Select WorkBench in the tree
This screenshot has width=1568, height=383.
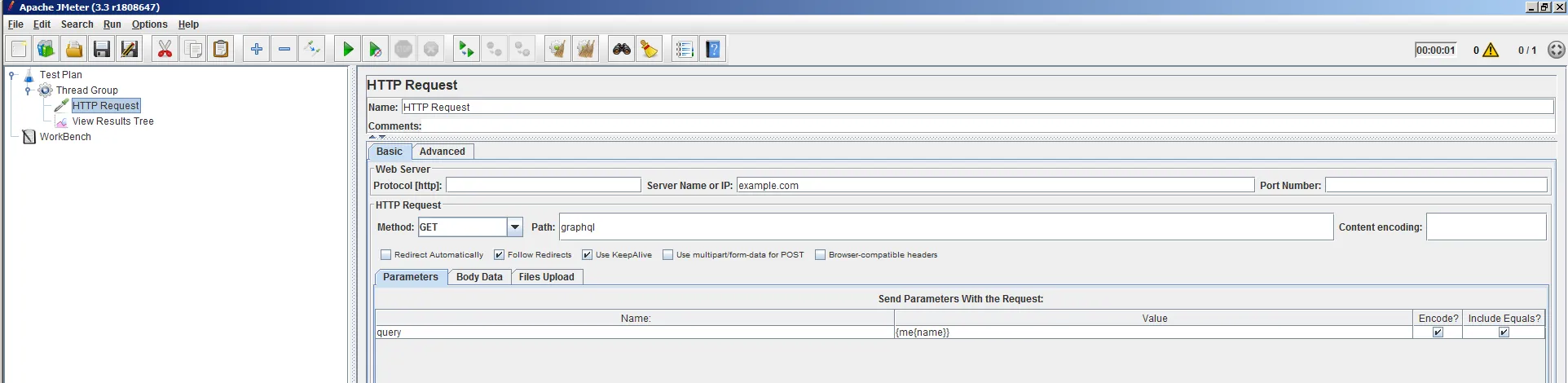65,136
